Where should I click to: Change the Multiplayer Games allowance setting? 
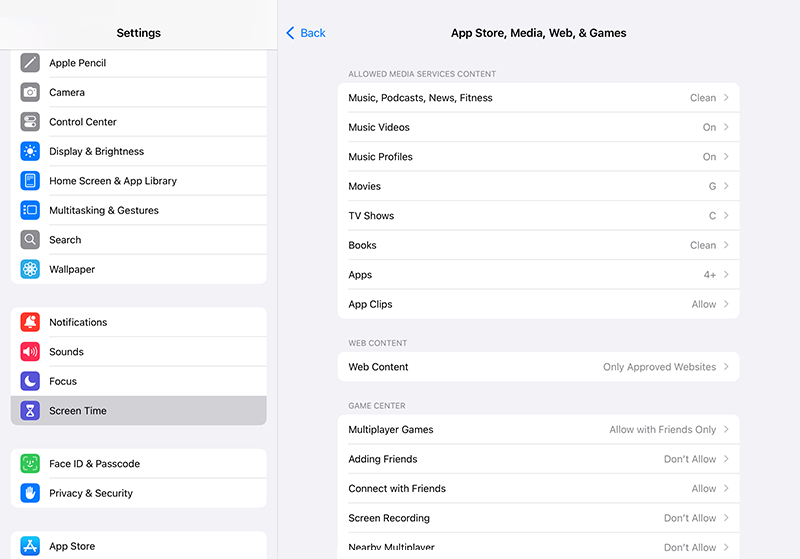coord(538,430)
